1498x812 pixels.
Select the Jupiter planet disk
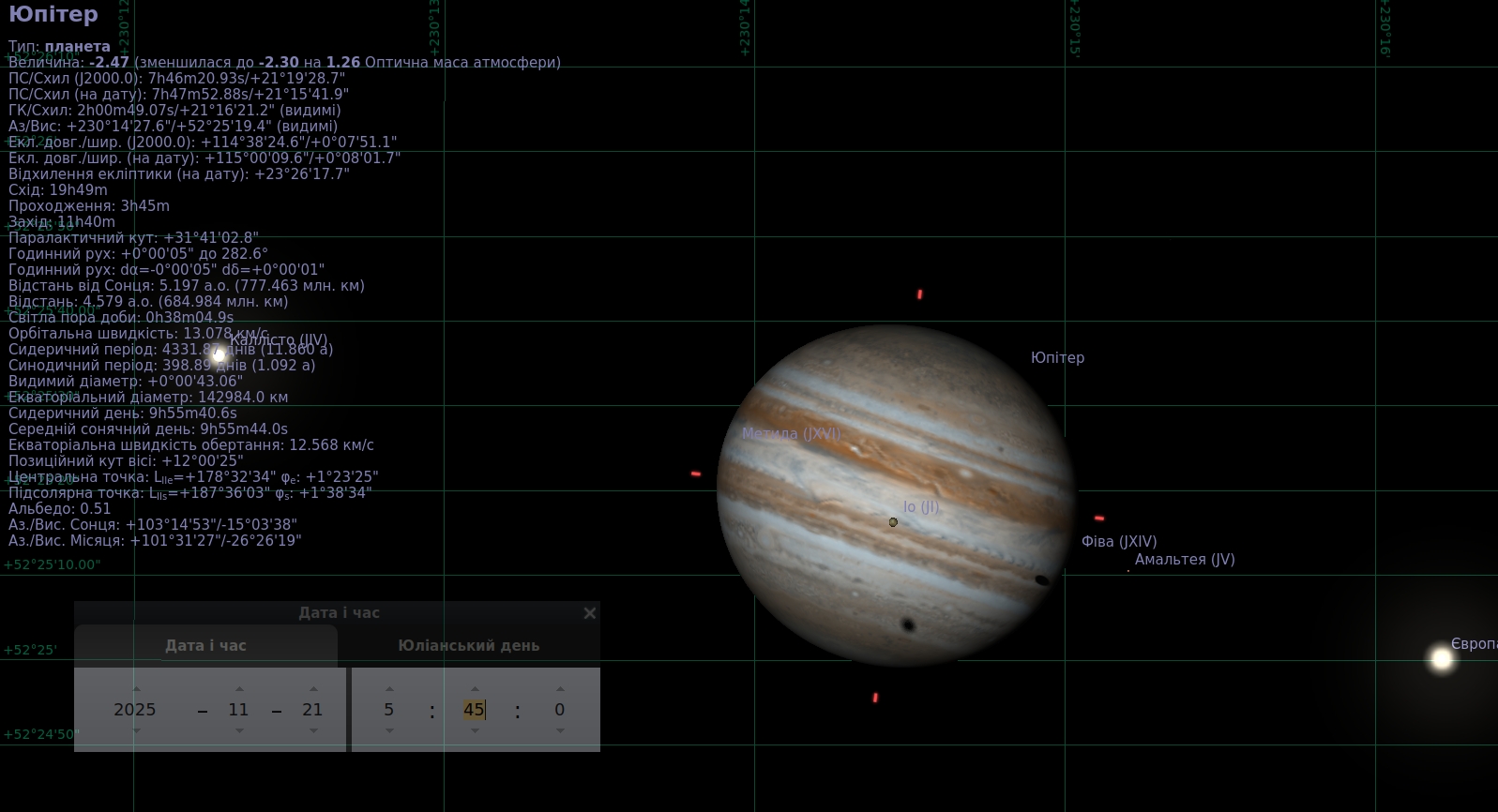pos(896,495)
